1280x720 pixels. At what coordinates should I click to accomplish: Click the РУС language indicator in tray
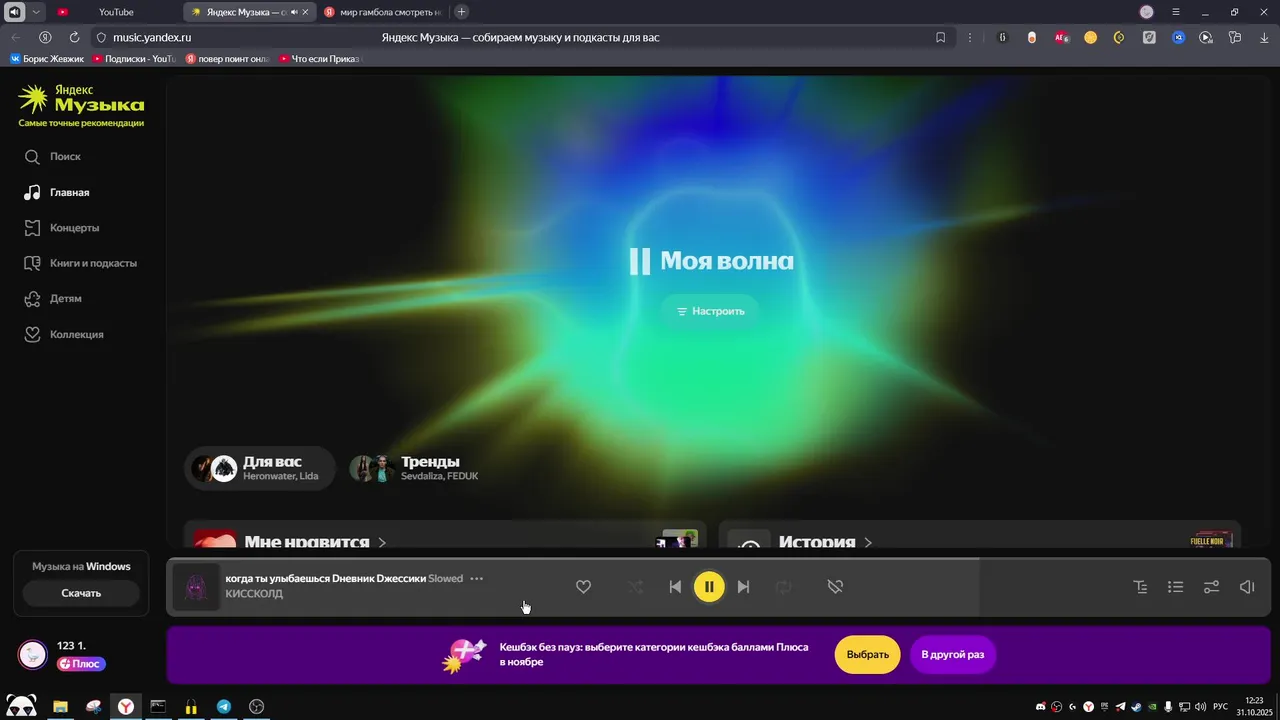pos(1220,707)
